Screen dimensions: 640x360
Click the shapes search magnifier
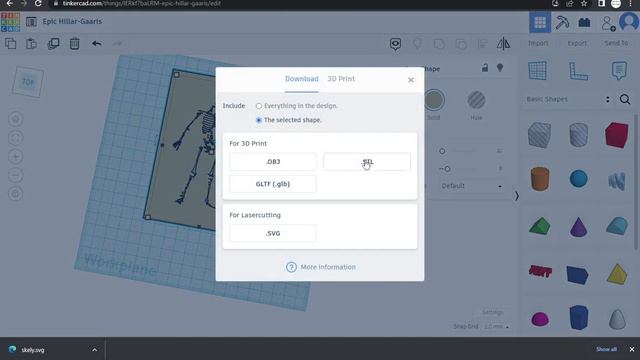tap(624, 99)
